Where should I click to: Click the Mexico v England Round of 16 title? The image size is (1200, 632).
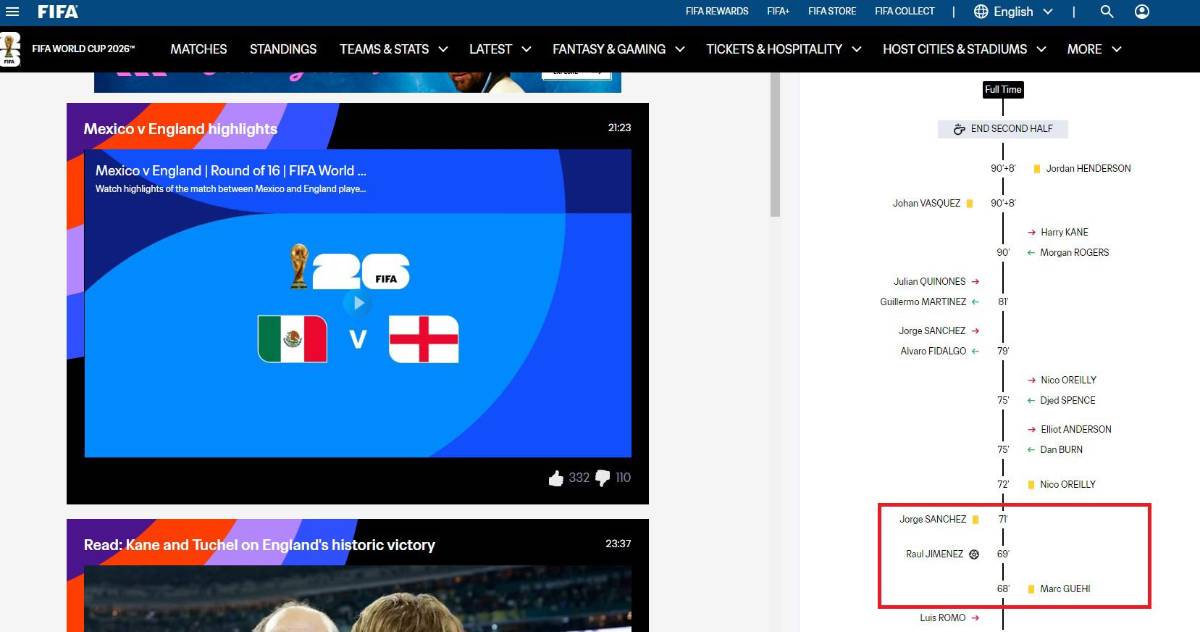click(231, 171)
